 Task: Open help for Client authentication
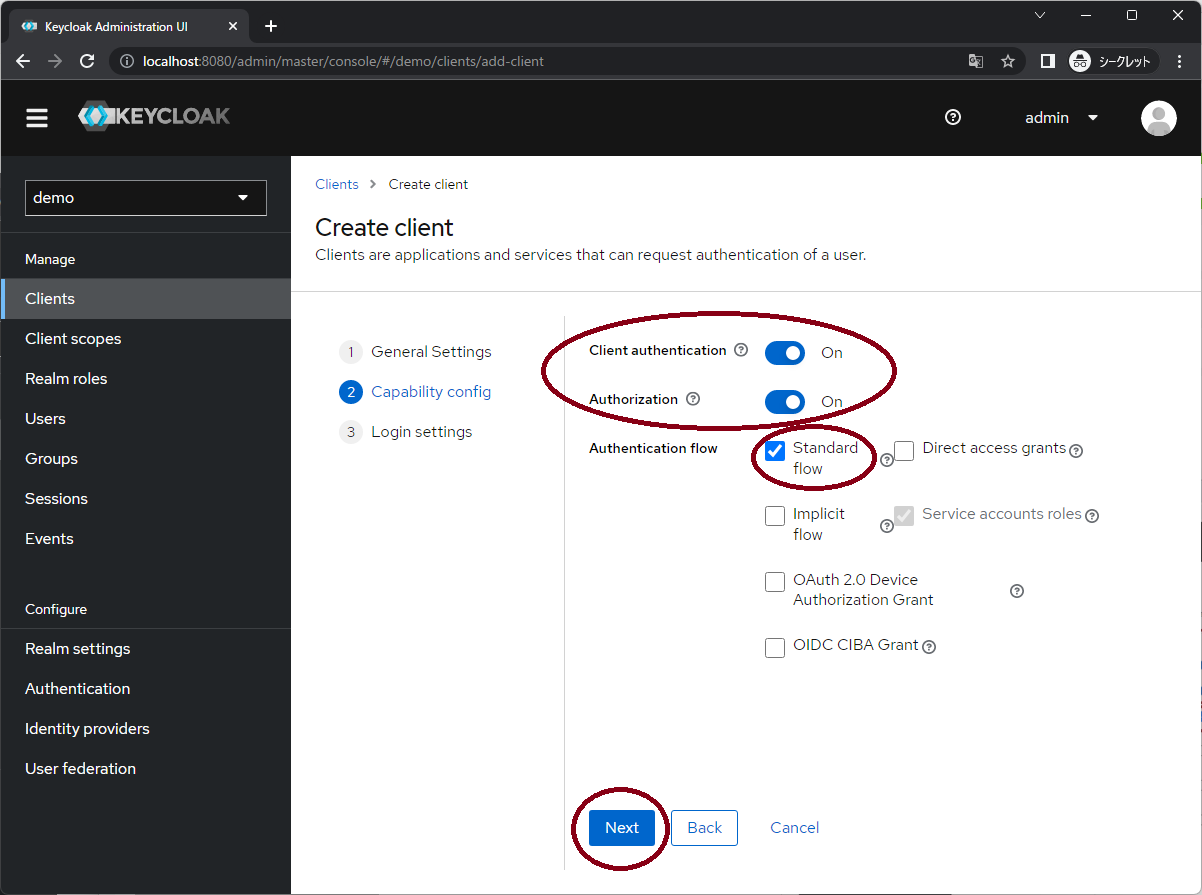pyautogui.click(x=740, y=350)
